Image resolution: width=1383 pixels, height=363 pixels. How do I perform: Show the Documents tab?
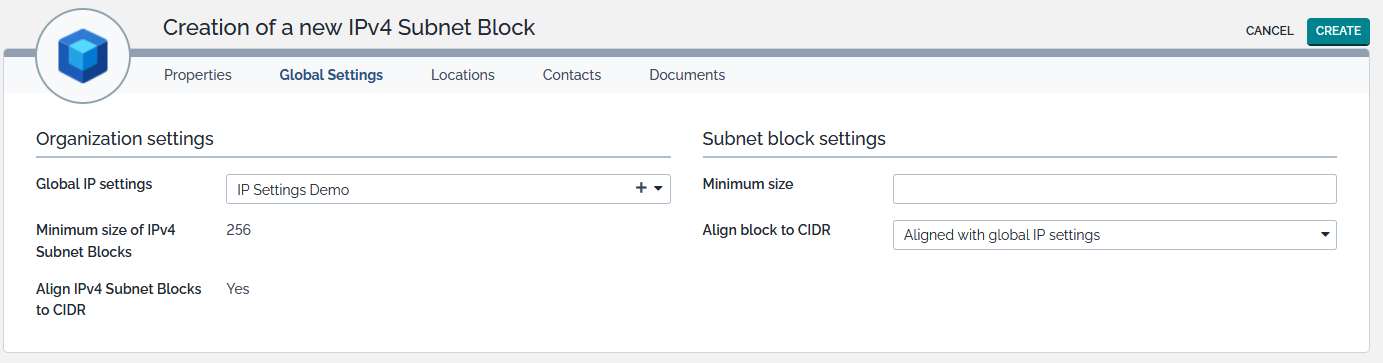point(687,75)
